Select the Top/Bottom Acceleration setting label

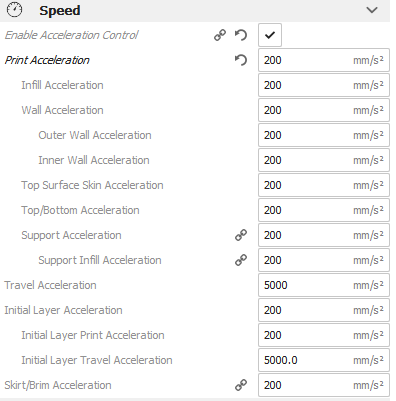point(80,210)
